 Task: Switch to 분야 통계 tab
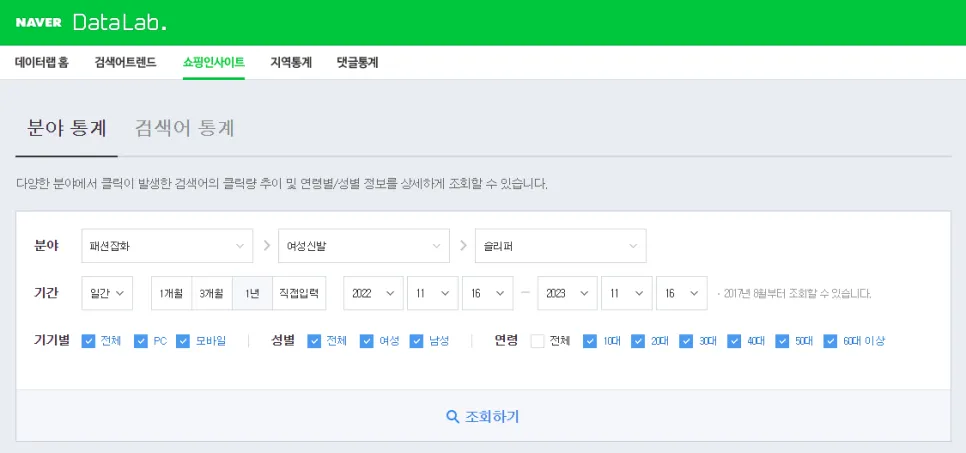click(x=67, y=128)
